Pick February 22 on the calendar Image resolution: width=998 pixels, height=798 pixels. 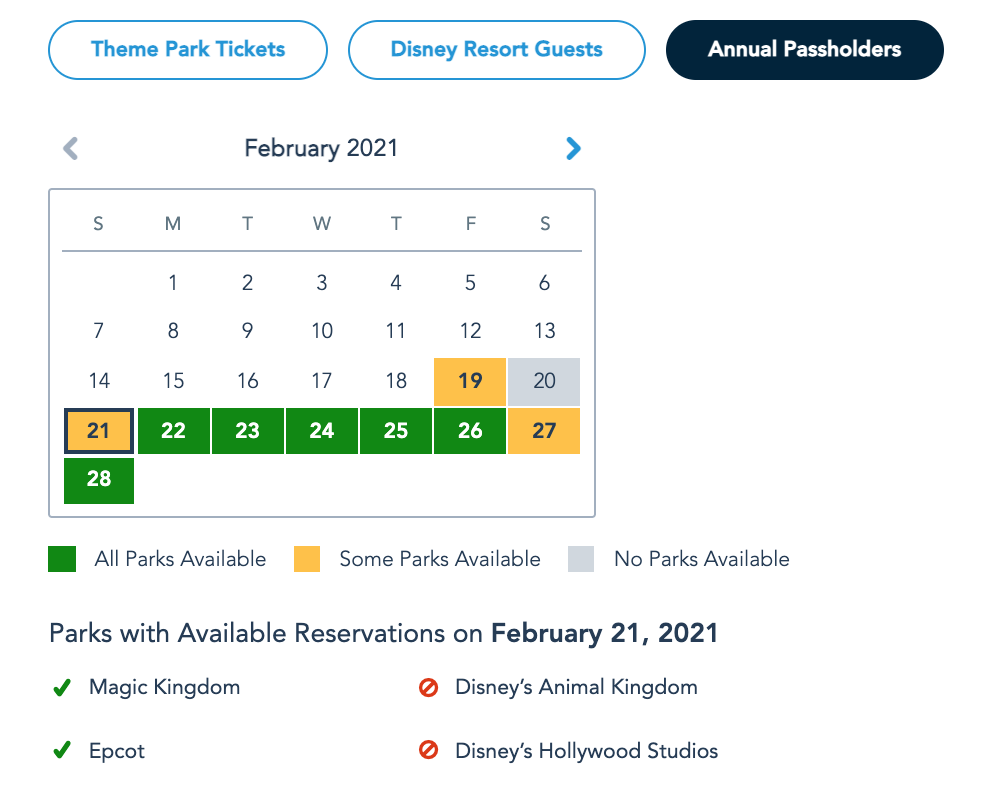pyautogui.click(x=173, y=431)
